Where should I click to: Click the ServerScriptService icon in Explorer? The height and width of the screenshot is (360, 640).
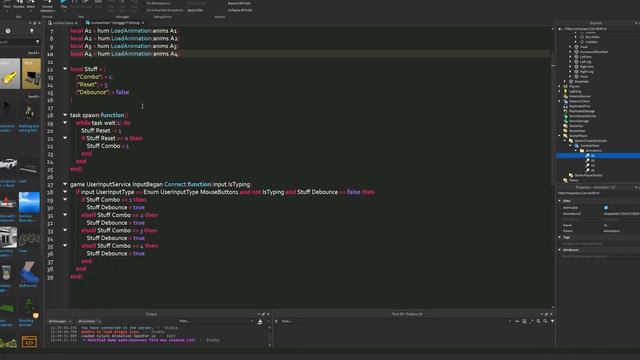pos(566,116)
